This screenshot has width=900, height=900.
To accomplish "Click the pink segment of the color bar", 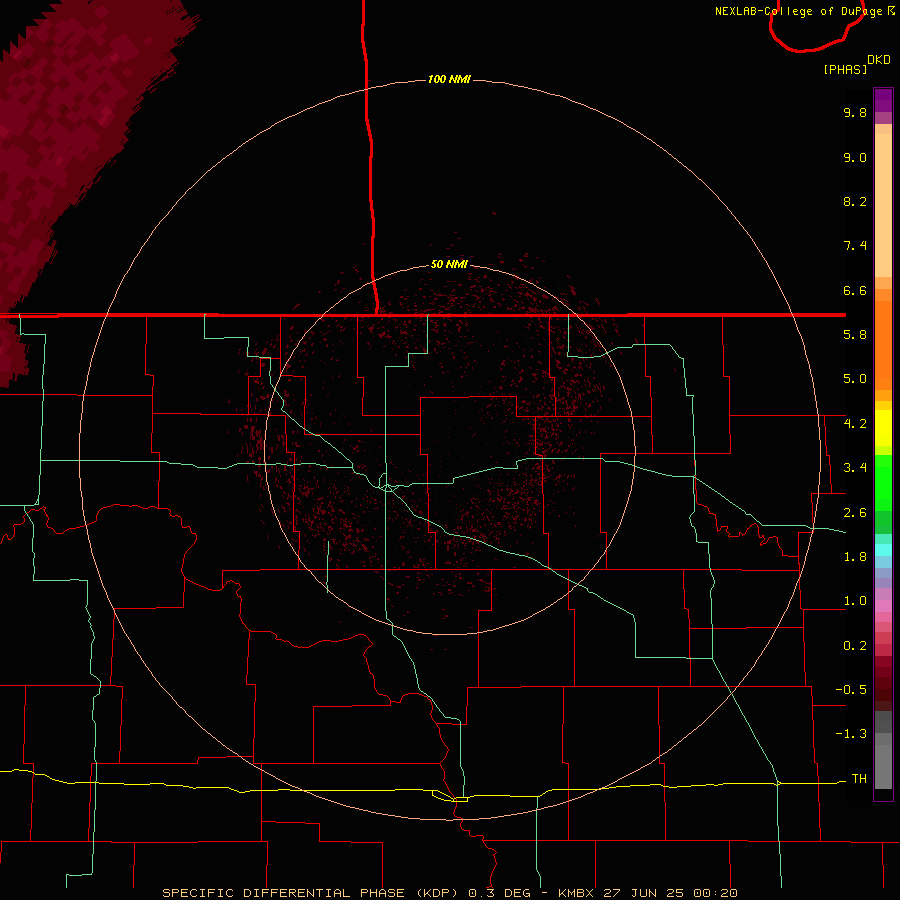I will point(883,606).
